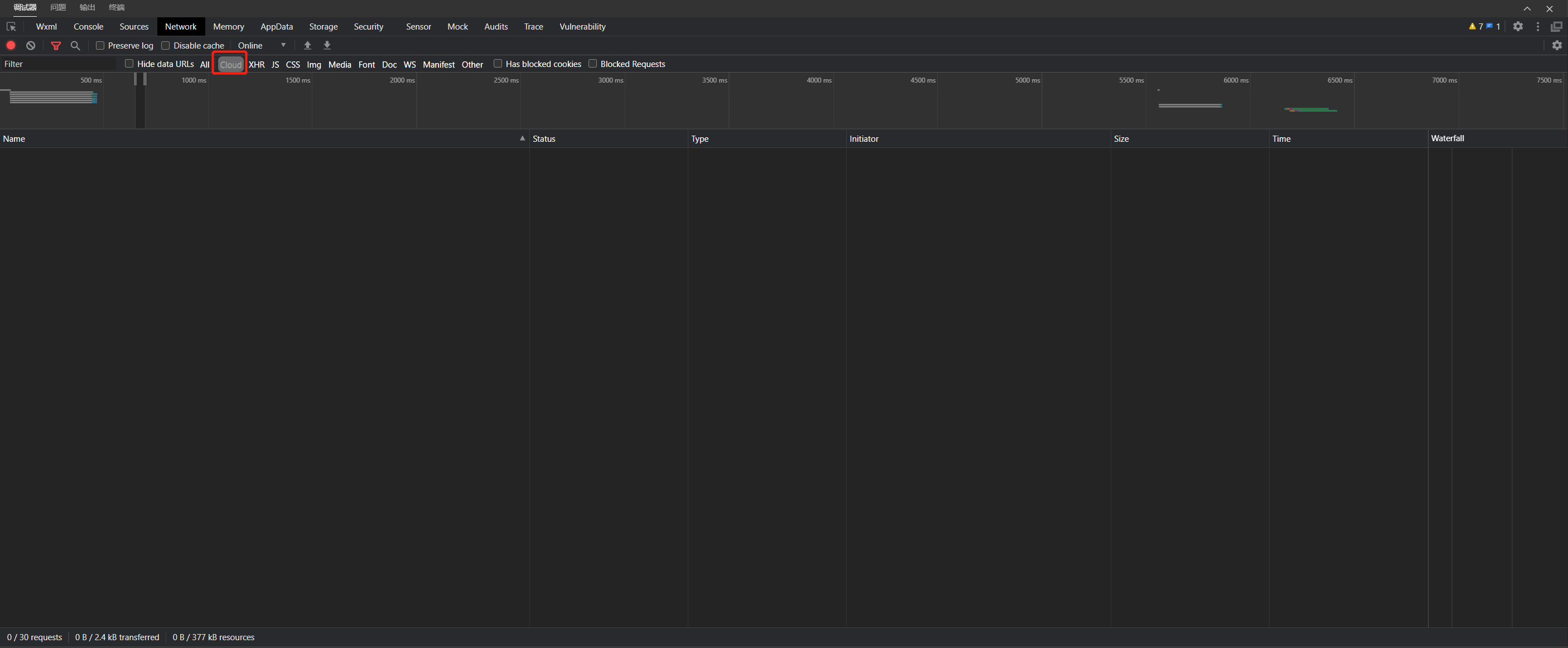This screenshot has width=1568, height=648.
Task: Click into the Filter text input field
Action: coord(59,64)
